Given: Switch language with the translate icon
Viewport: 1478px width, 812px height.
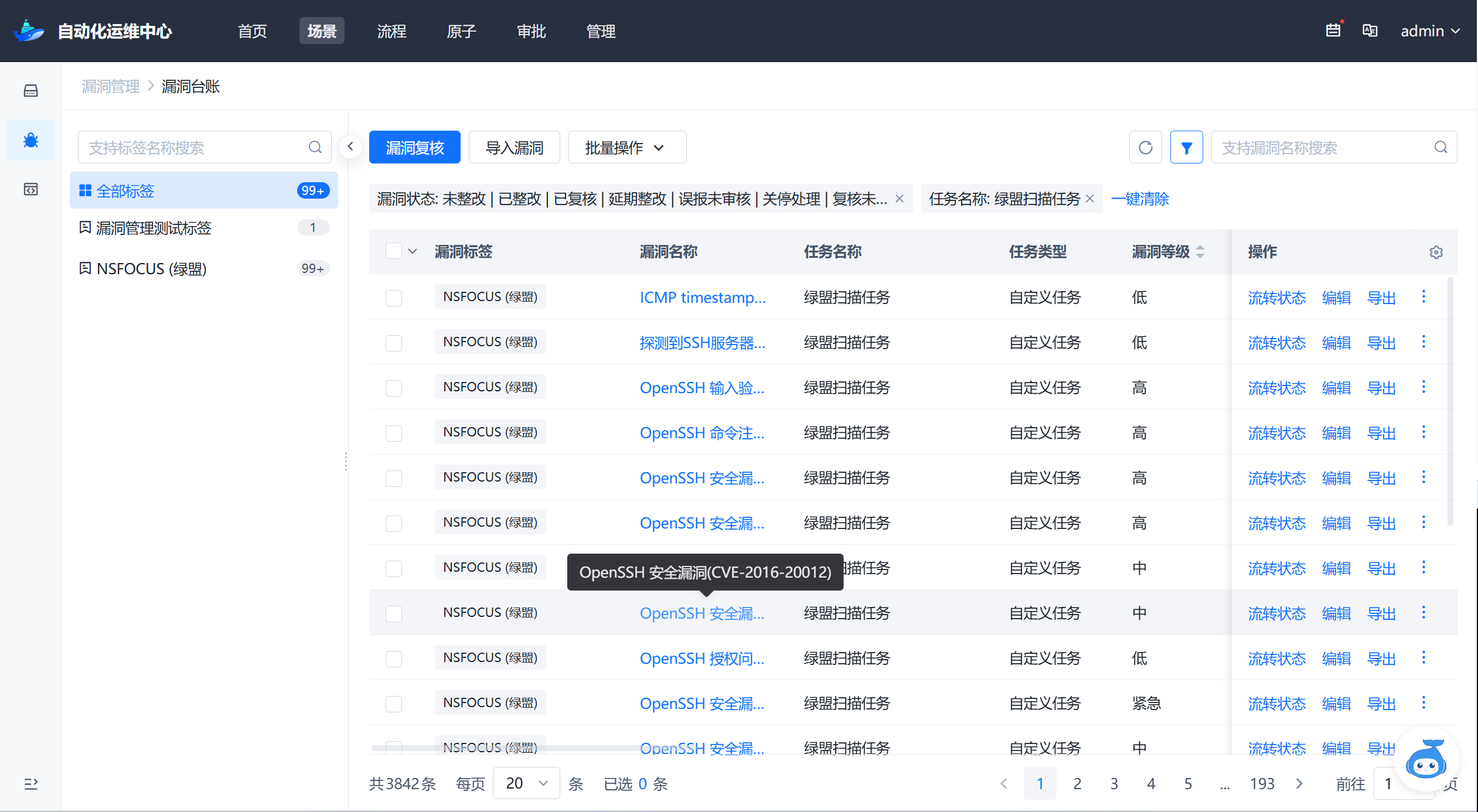Looking at the screenshot, I should (1370, 30).
